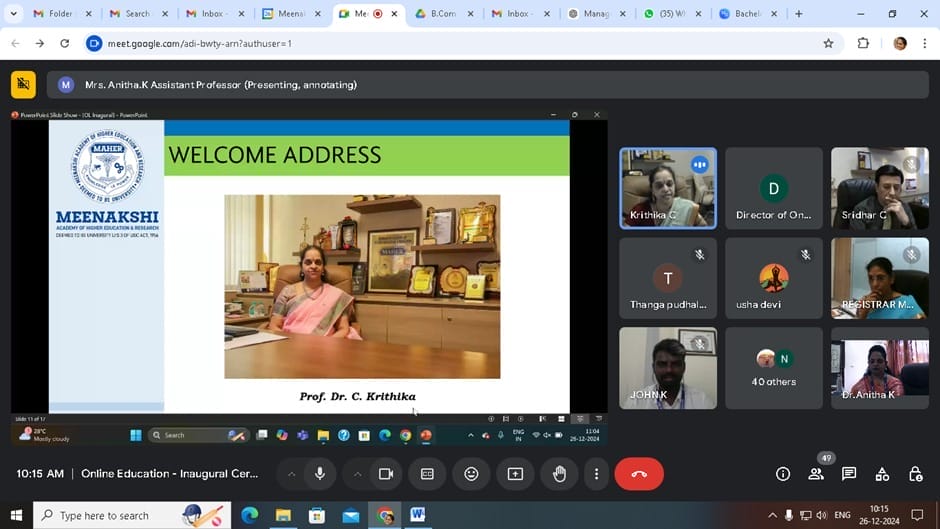940x529 pixels.
Task: Expand video settings arrow beside camera
Action: click(x=356, y=474)
